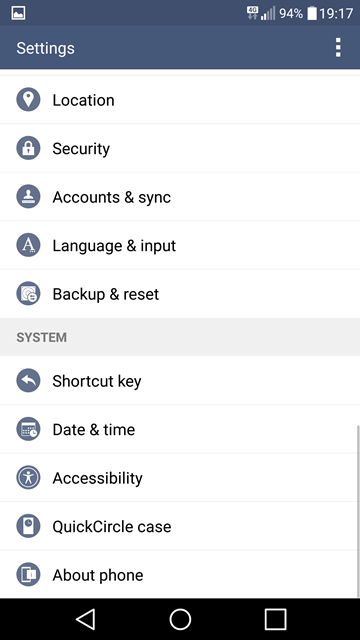Image resolution: width=360 pixels, height=640 pixels.
Task: Tap the Shortcut key arrow icon
Action: point(28,381)
